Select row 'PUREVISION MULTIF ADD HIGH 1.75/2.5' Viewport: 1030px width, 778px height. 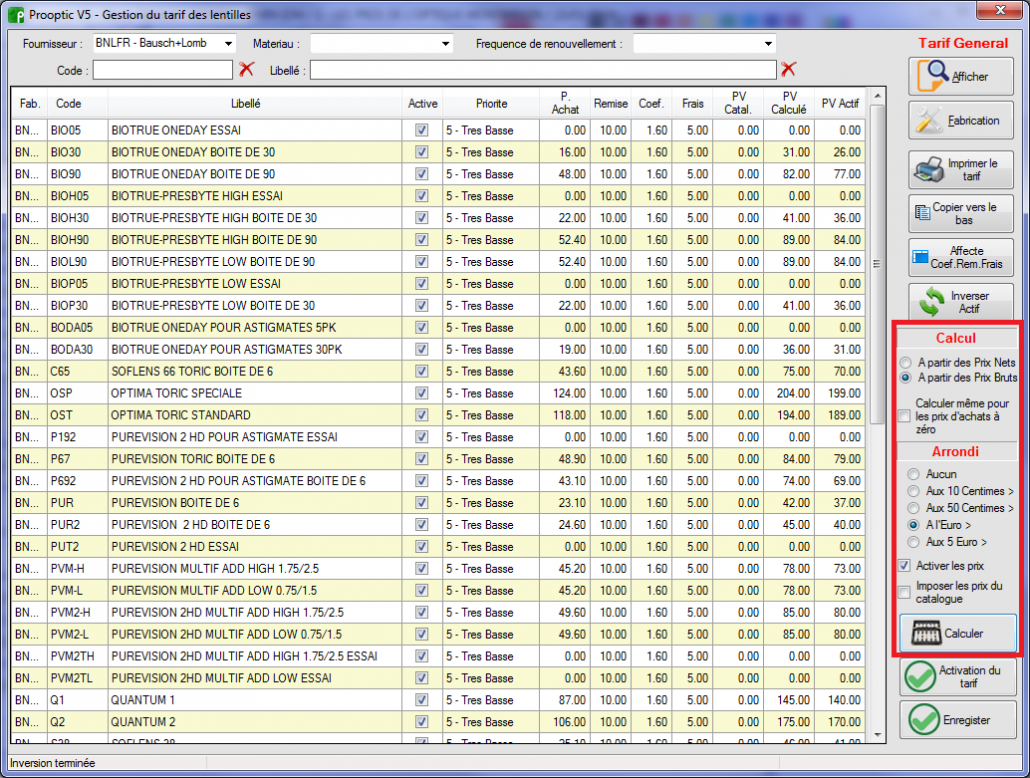[x=438, y=568]
